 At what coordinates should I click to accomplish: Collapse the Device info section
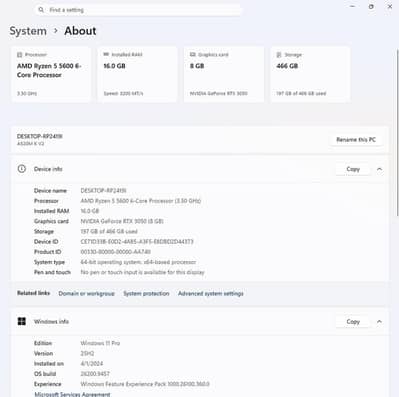click(379, 169)
